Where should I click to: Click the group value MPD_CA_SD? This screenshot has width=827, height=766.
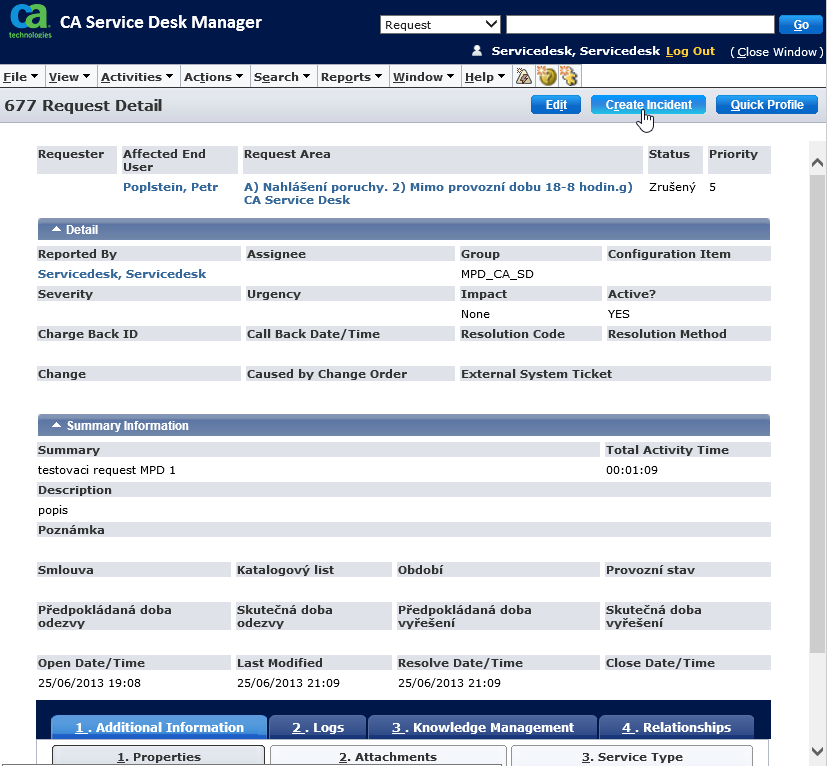coord(497,274)
